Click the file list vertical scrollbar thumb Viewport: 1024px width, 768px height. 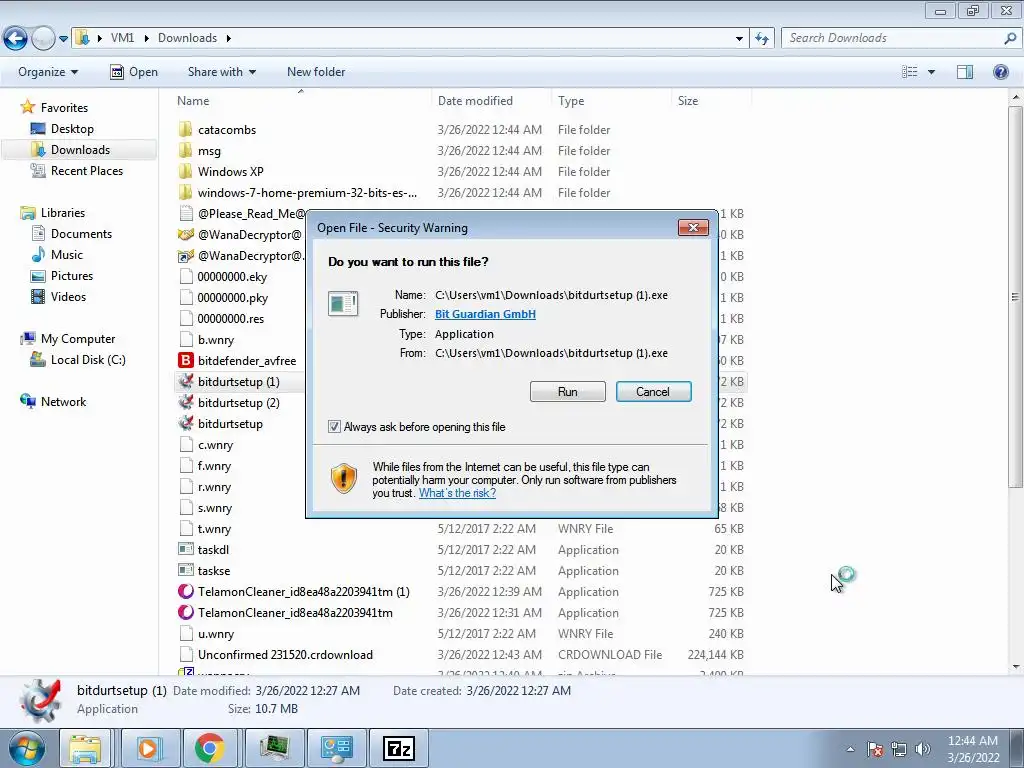pos(1016,296)
